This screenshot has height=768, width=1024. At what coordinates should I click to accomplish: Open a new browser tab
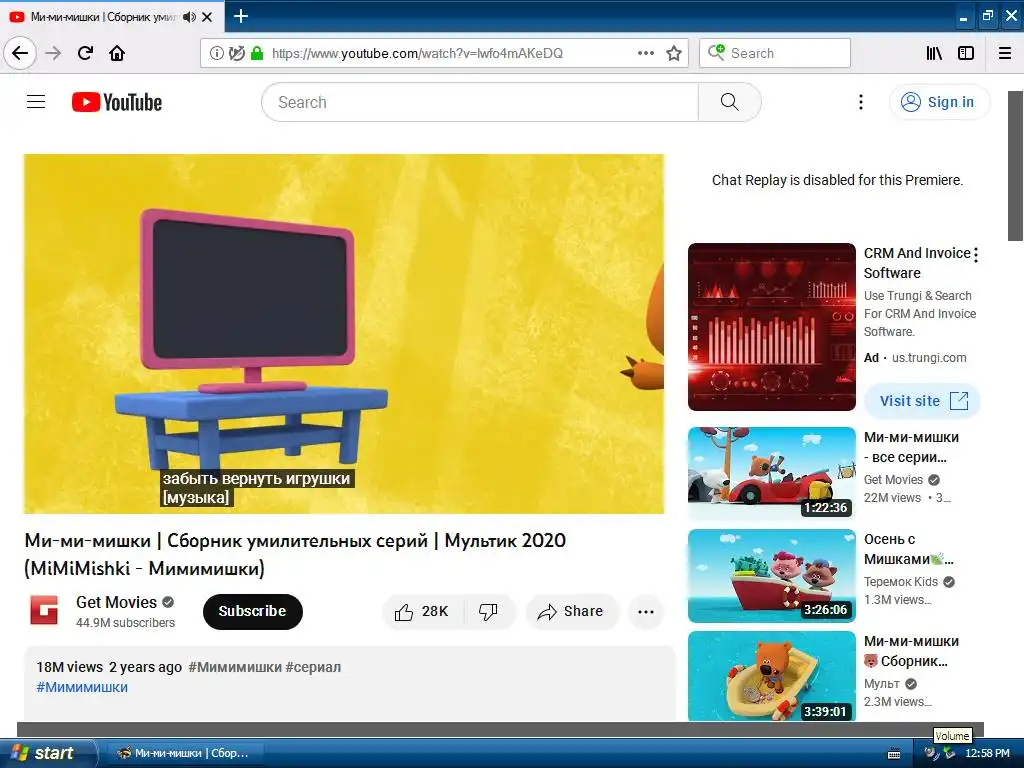click(x=240, y=16)
